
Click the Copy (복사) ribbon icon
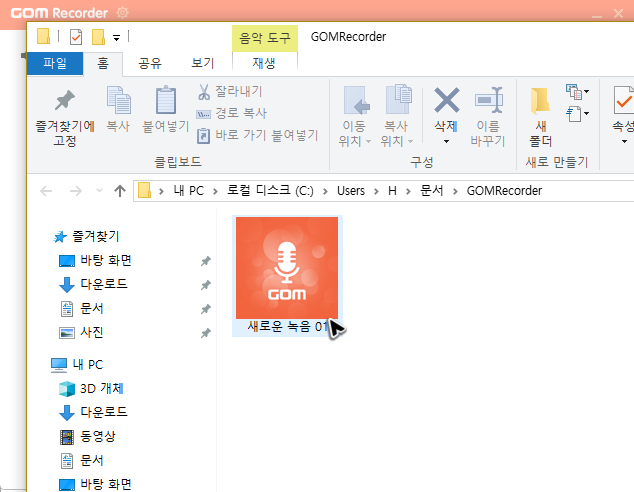click(x=118, y=100)
